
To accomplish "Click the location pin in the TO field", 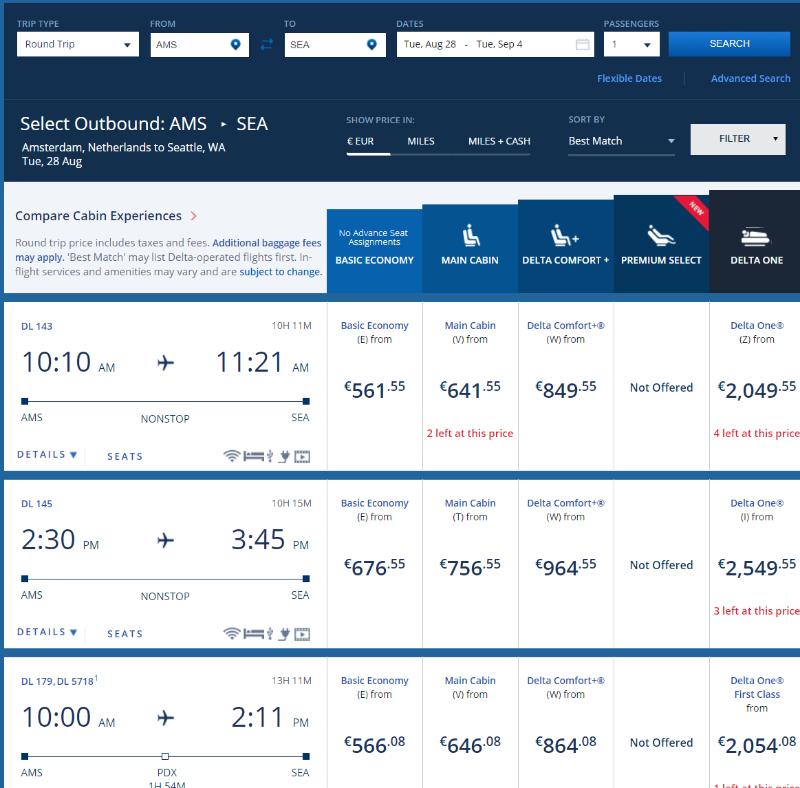I will point(371,44).
